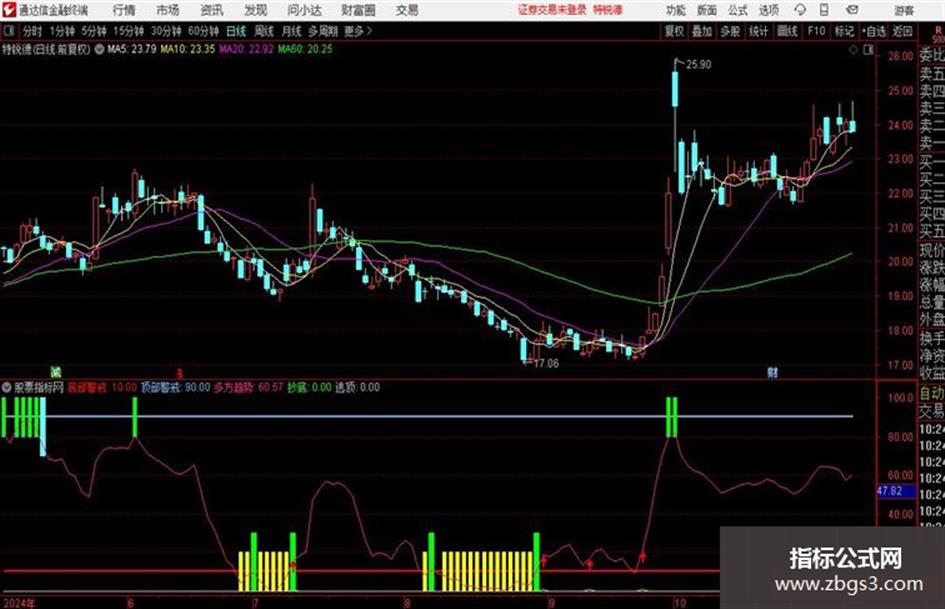Open the F10 company info

[816, 31]
